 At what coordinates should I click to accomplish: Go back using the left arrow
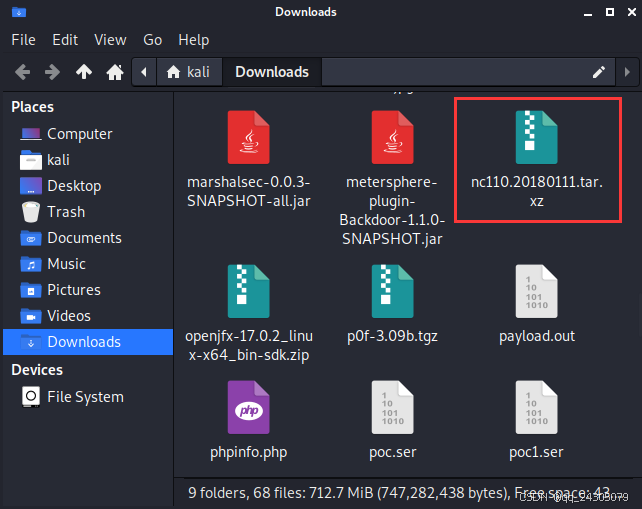pos(23,72)
